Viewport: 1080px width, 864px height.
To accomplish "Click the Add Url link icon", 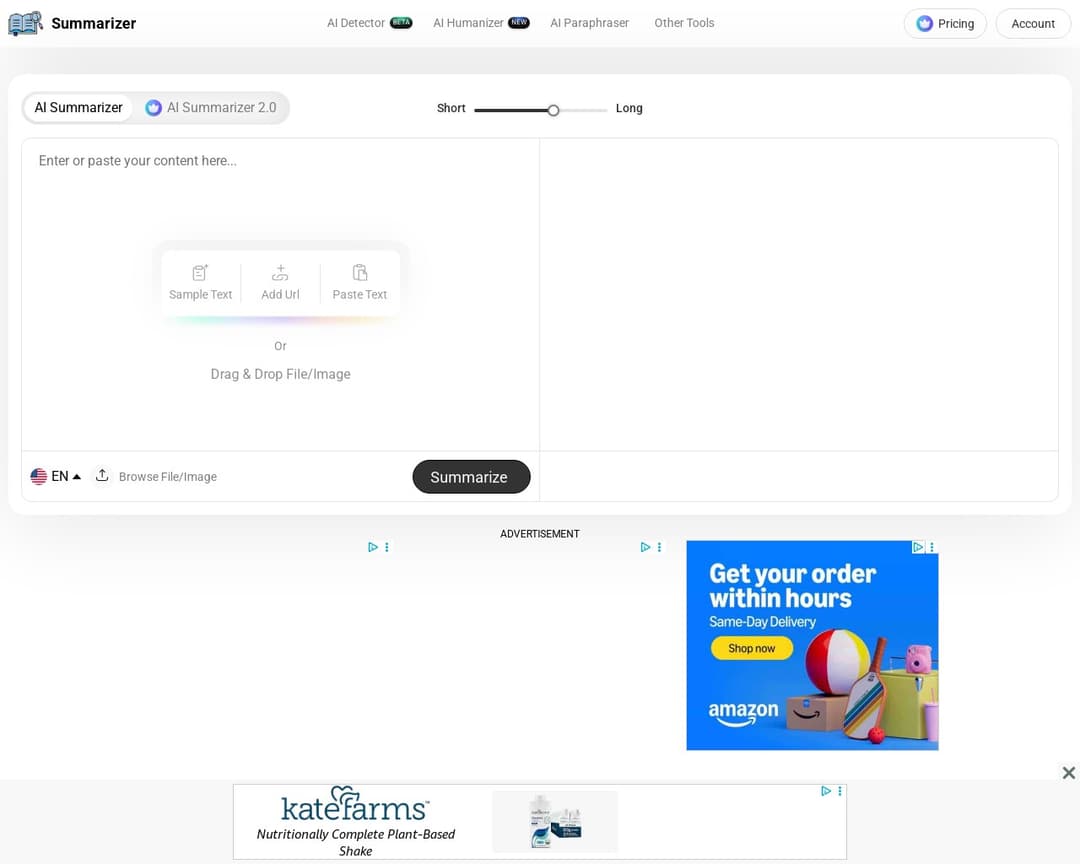I will 280,272.
